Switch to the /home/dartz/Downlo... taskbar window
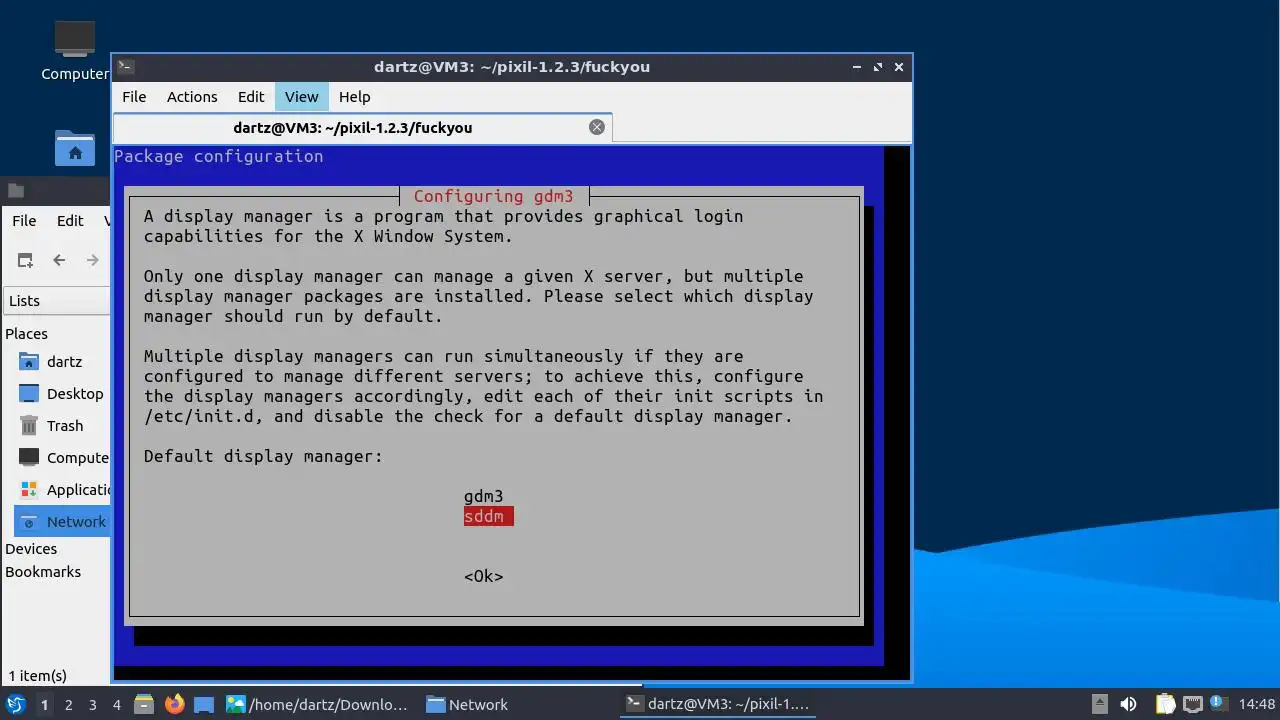 (x=317, y=704)
